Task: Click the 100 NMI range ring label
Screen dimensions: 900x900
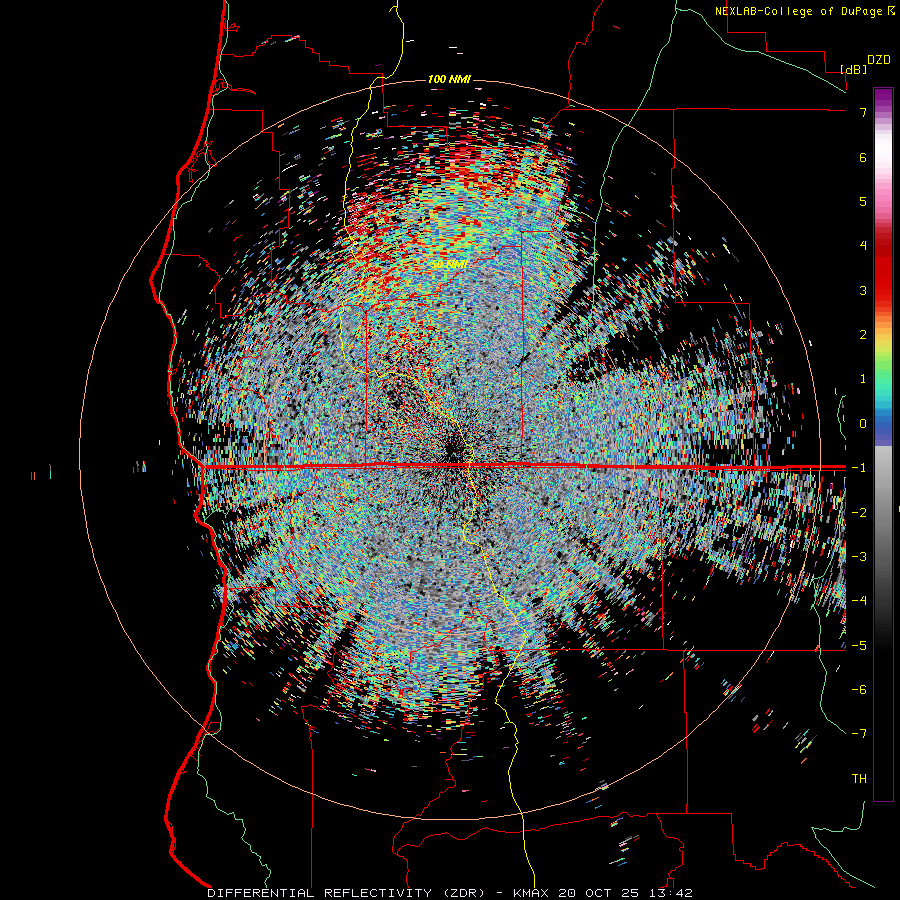Action: [x=449, y=79]
